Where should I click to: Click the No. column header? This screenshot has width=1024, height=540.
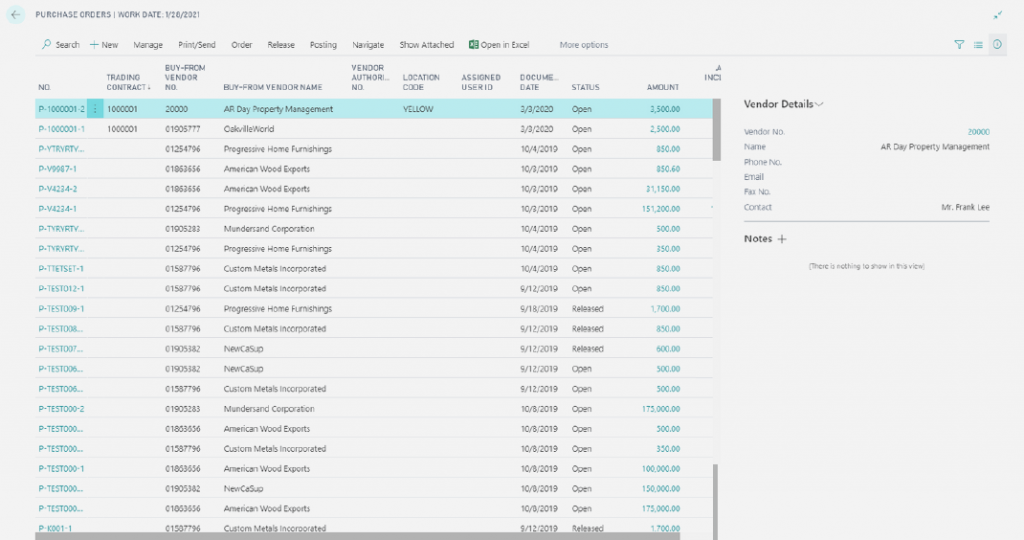click(x=44, y=87)
